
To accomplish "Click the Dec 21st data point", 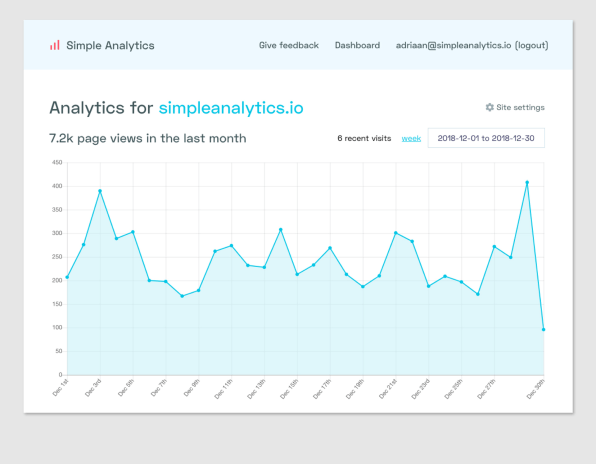I will [396, 233].
